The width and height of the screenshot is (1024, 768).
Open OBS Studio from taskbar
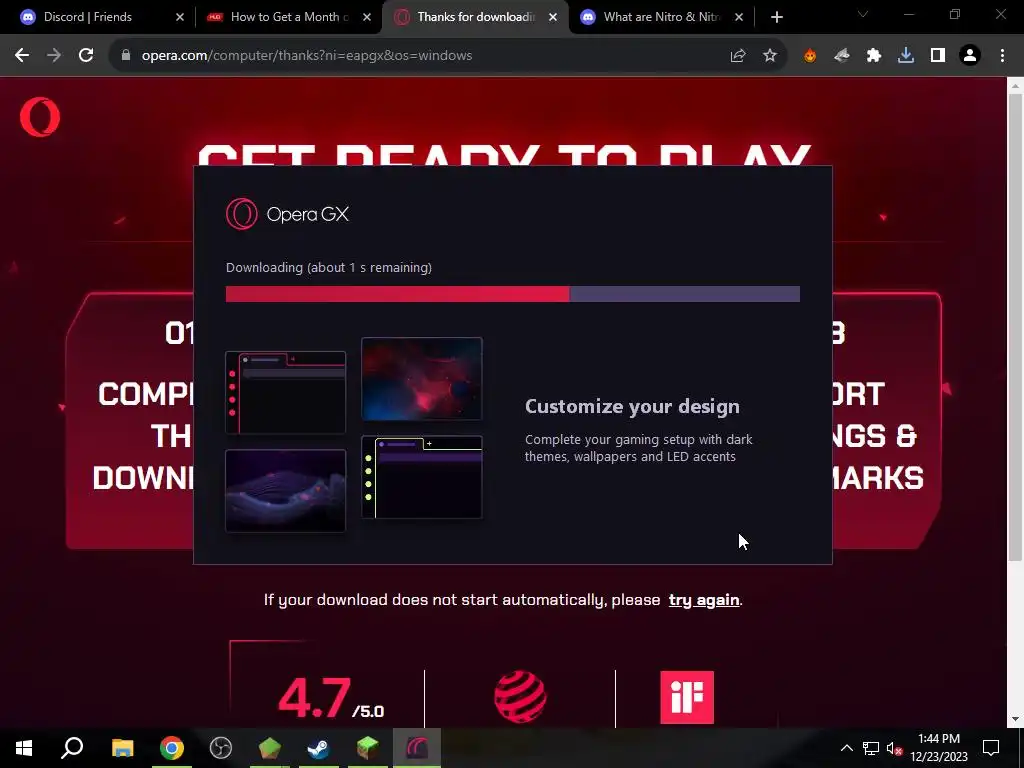click(221, 748)
